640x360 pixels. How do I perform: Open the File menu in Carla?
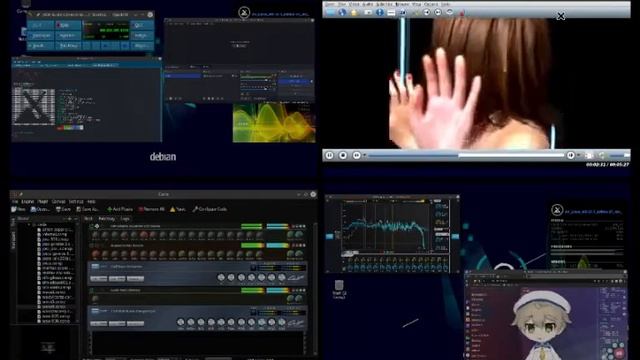[15, 202]
